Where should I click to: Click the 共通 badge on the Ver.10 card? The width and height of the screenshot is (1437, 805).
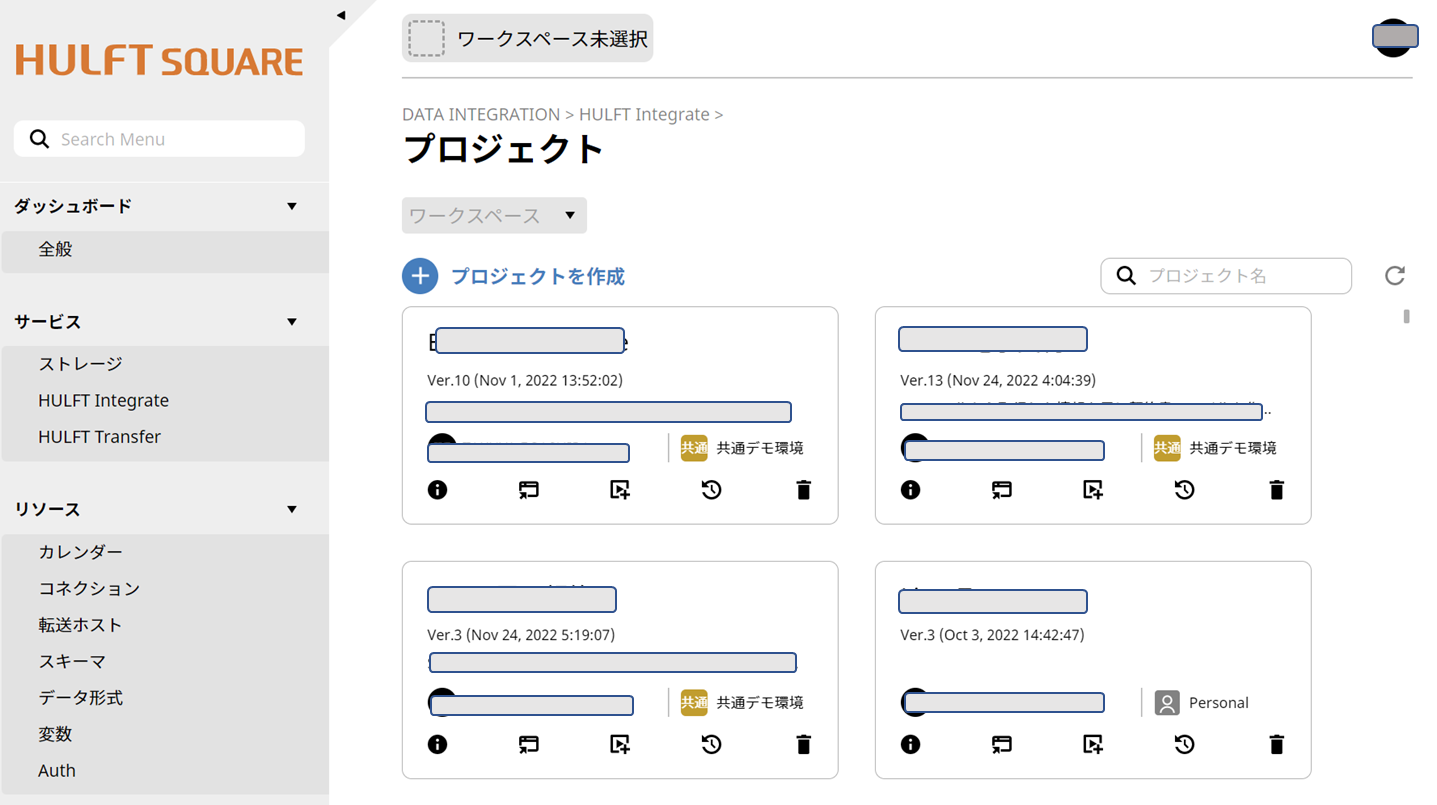(x=694, y=448)
